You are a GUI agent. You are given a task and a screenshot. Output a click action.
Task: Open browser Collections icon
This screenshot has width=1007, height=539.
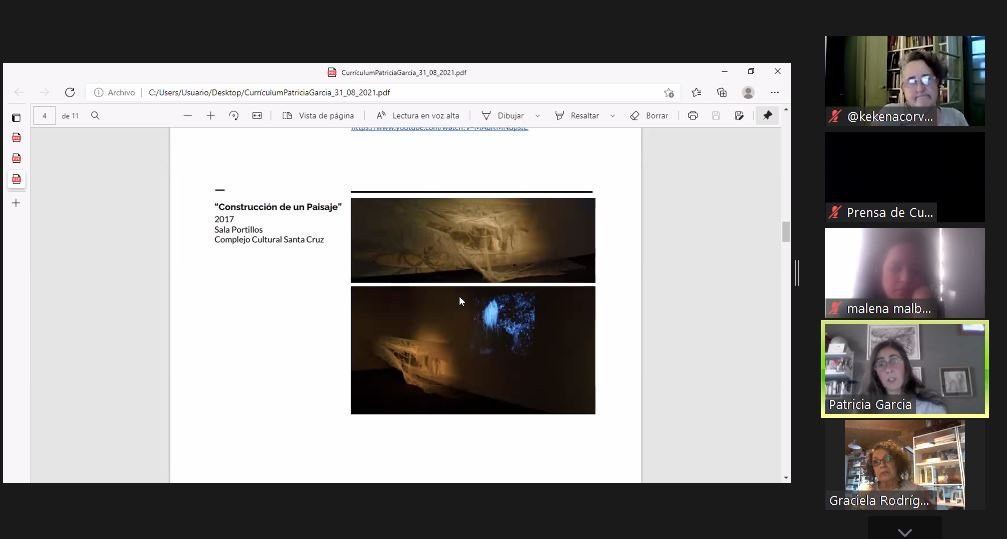pos(722,93)
